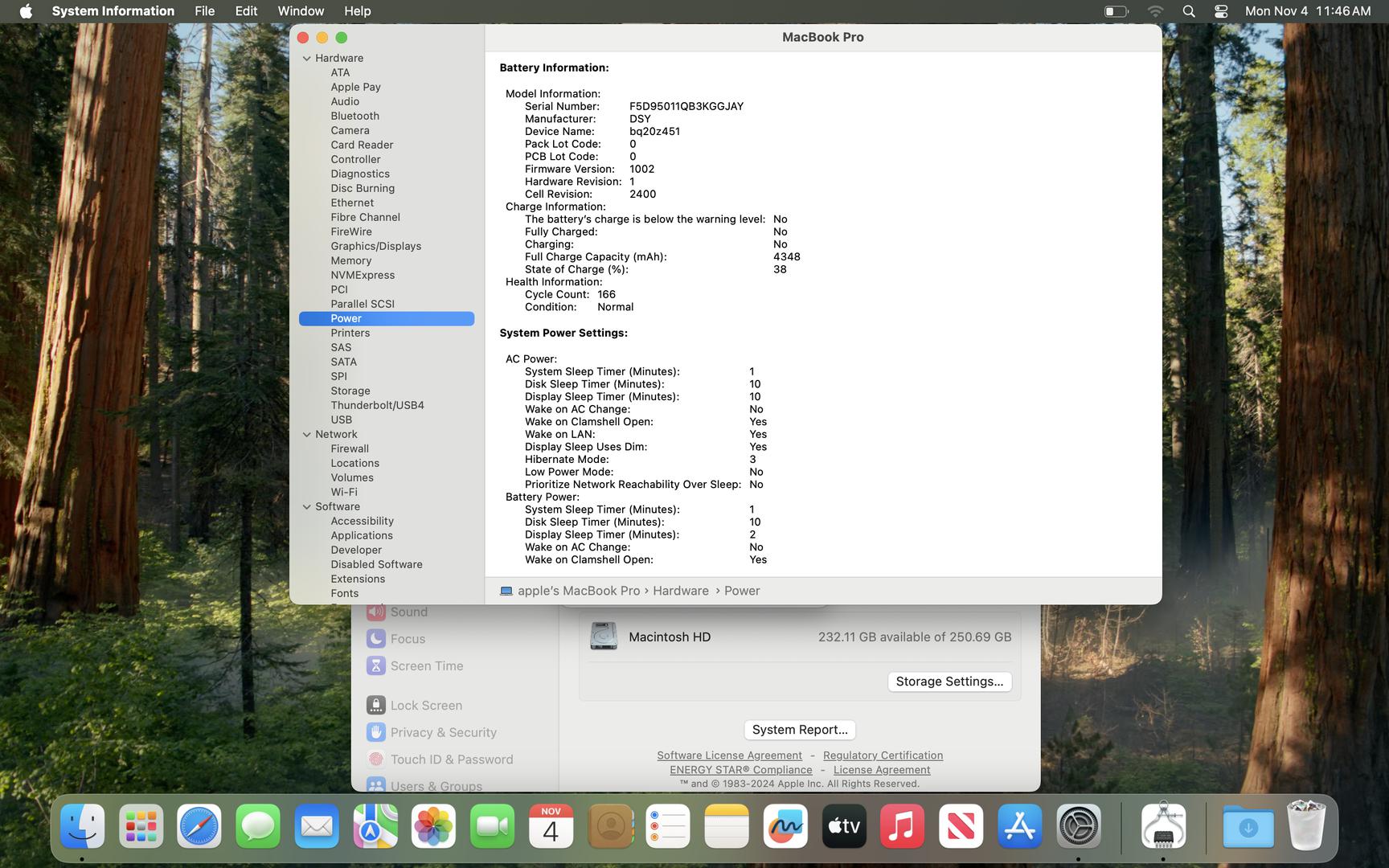Image resolution: width=1389 pixels, height=868 pixels.
Task: Open App Store in Dock
Action: [x=1019, y=826]
